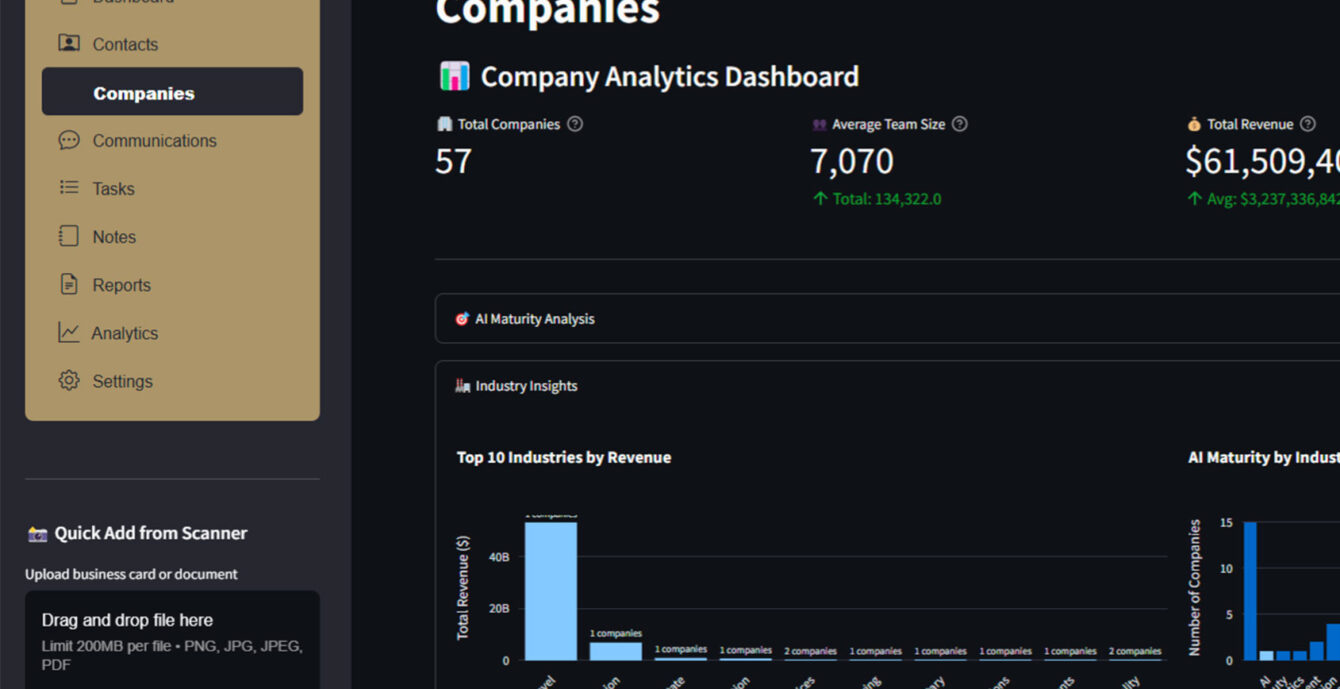Click the Tasks list icon
1340x689 pixels.
pyautogui.click(x=69, y=188)
